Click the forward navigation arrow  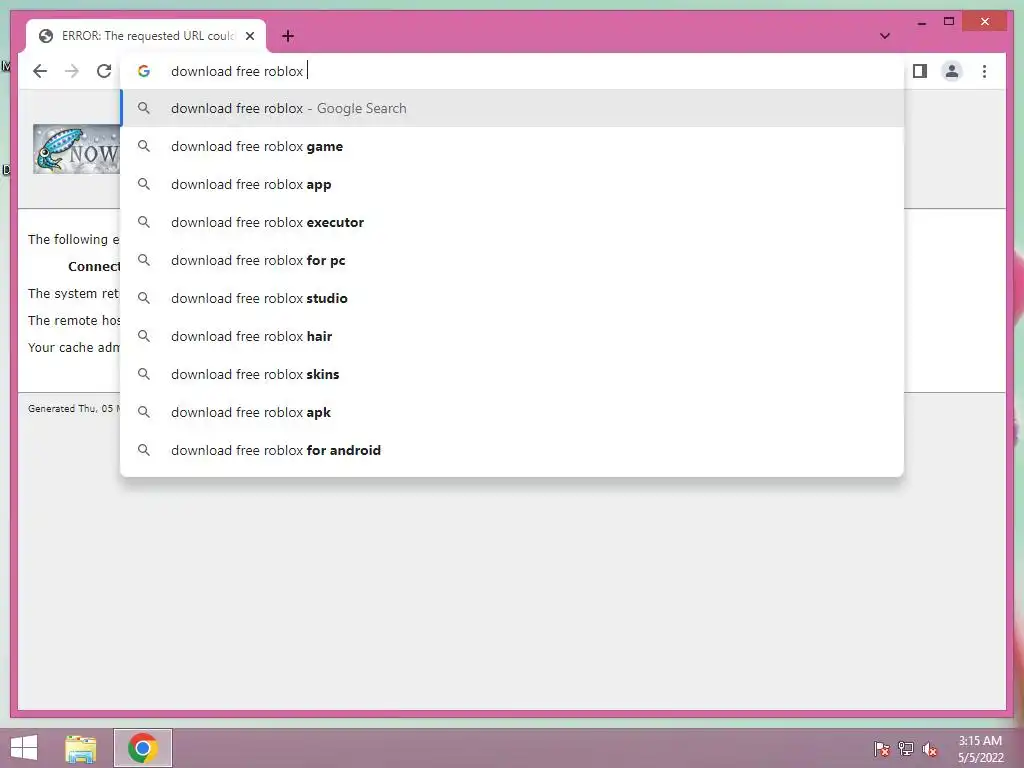pos(72,71)
